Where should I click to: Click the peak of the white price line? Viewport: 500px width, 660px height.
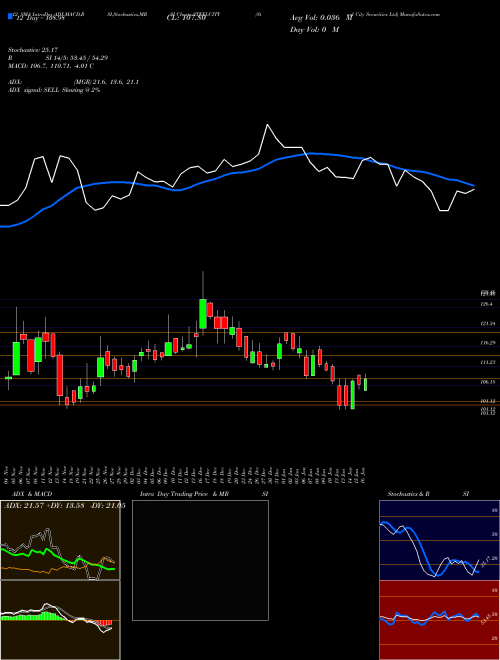(x=267, y=125)
